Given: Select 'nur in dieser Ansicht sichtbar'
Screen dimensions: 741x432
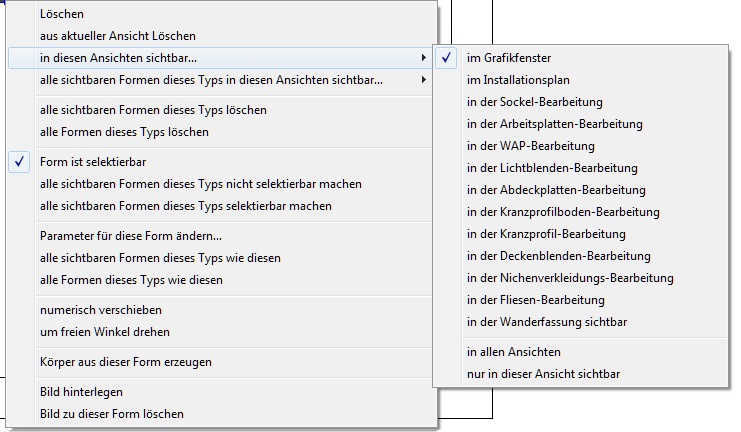Looking at the screenshot, I should click(x=543, y=374).
